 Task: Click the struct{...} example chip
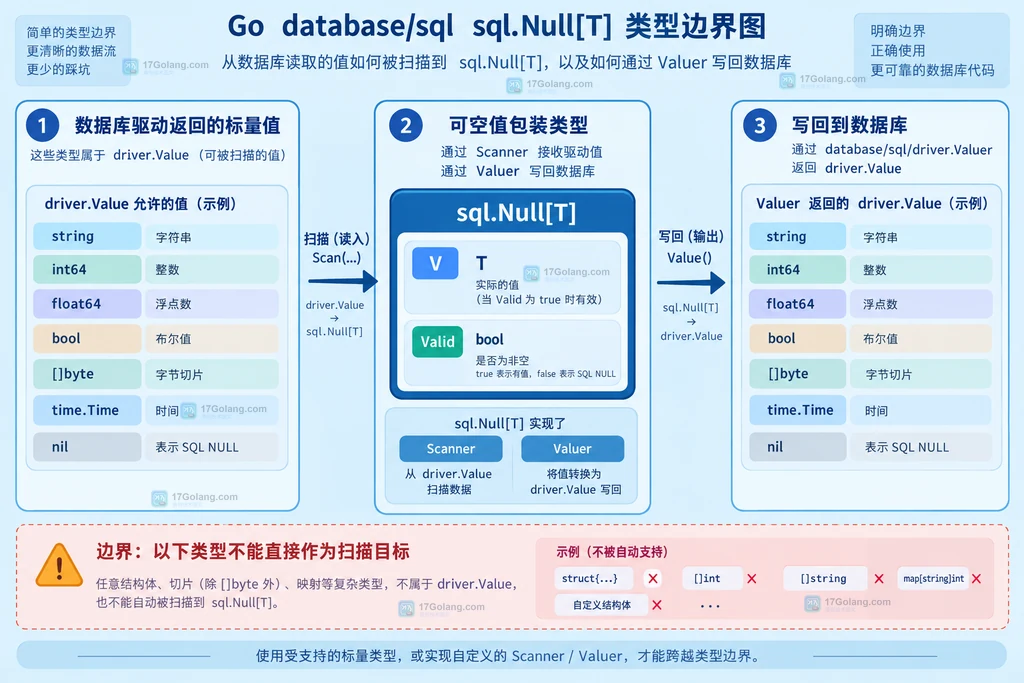click(x=594, y=579)
